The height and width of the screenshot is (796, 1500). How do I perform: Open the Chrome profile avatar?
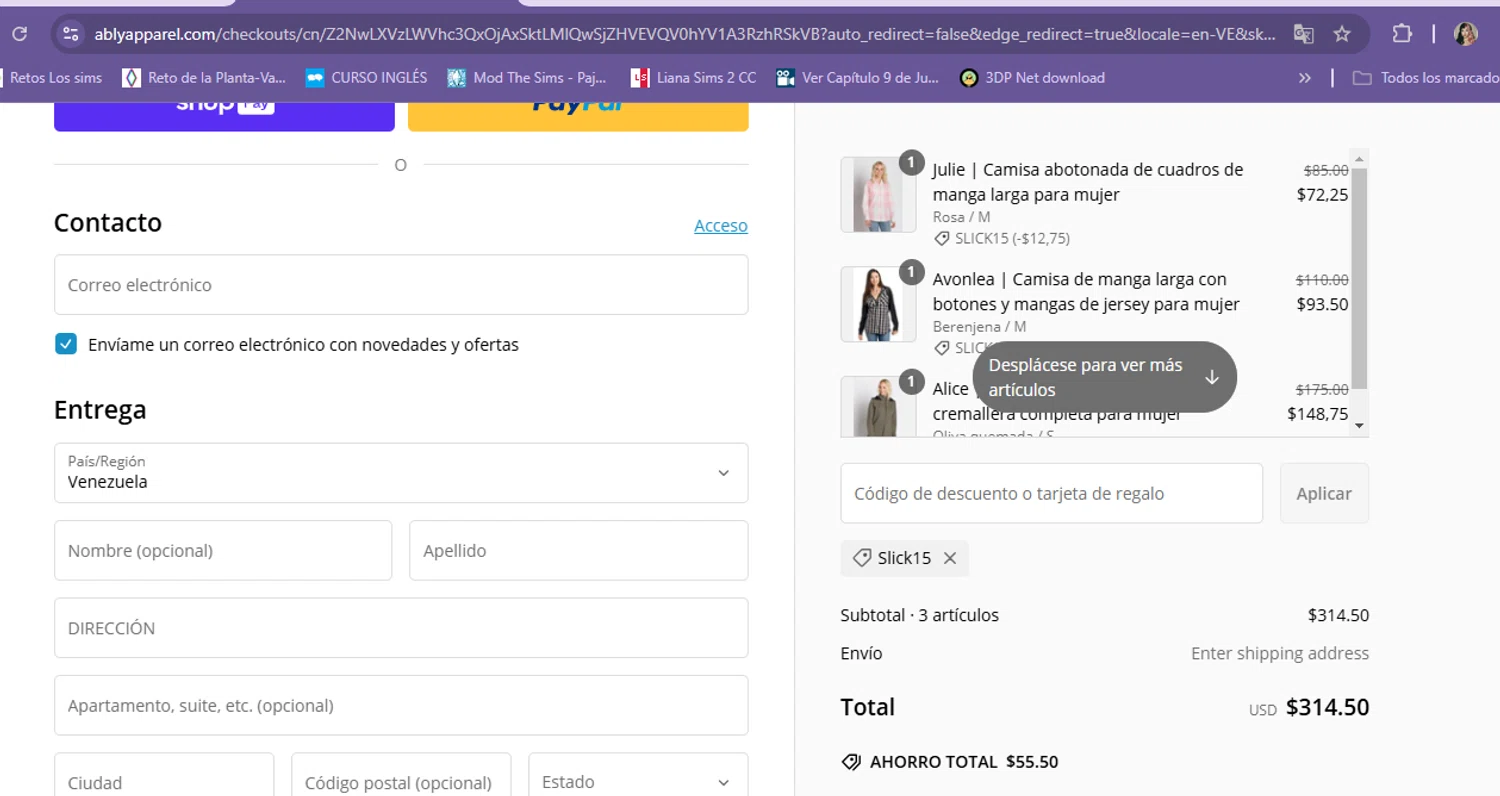[1466, 34]
